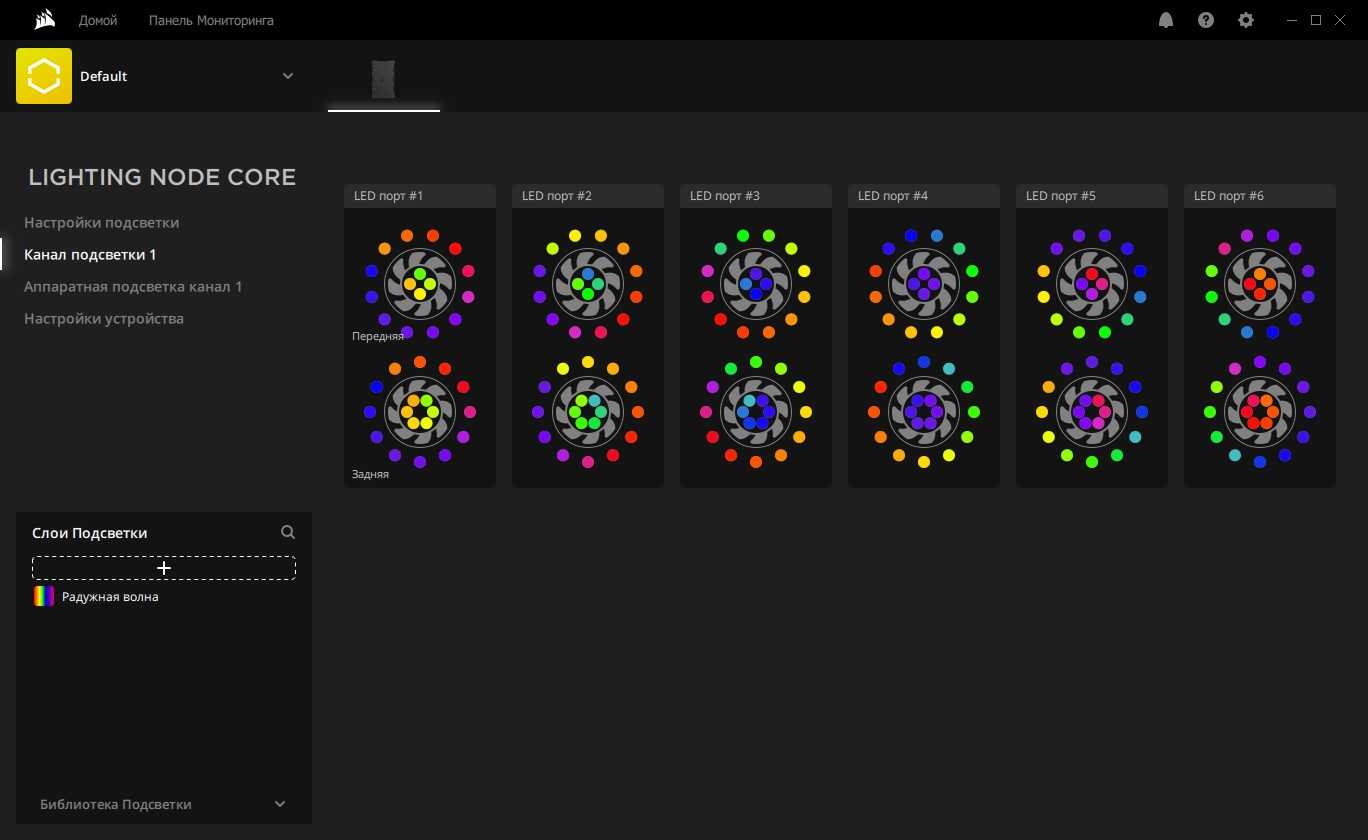Select the front fan icon in LED порт #3
This screenshot has width=1368, height=840.
click(x=756, y=284)
